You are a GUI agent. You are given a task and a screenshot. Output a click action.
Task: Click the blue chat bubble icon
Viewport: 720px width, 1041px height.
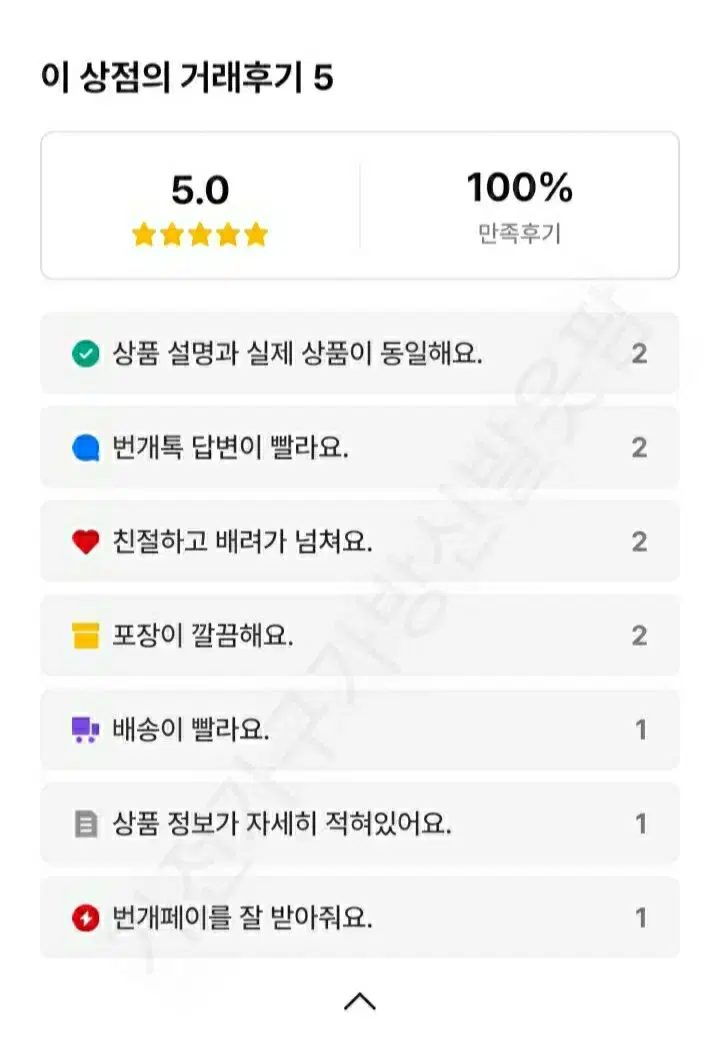pos(85,447)
